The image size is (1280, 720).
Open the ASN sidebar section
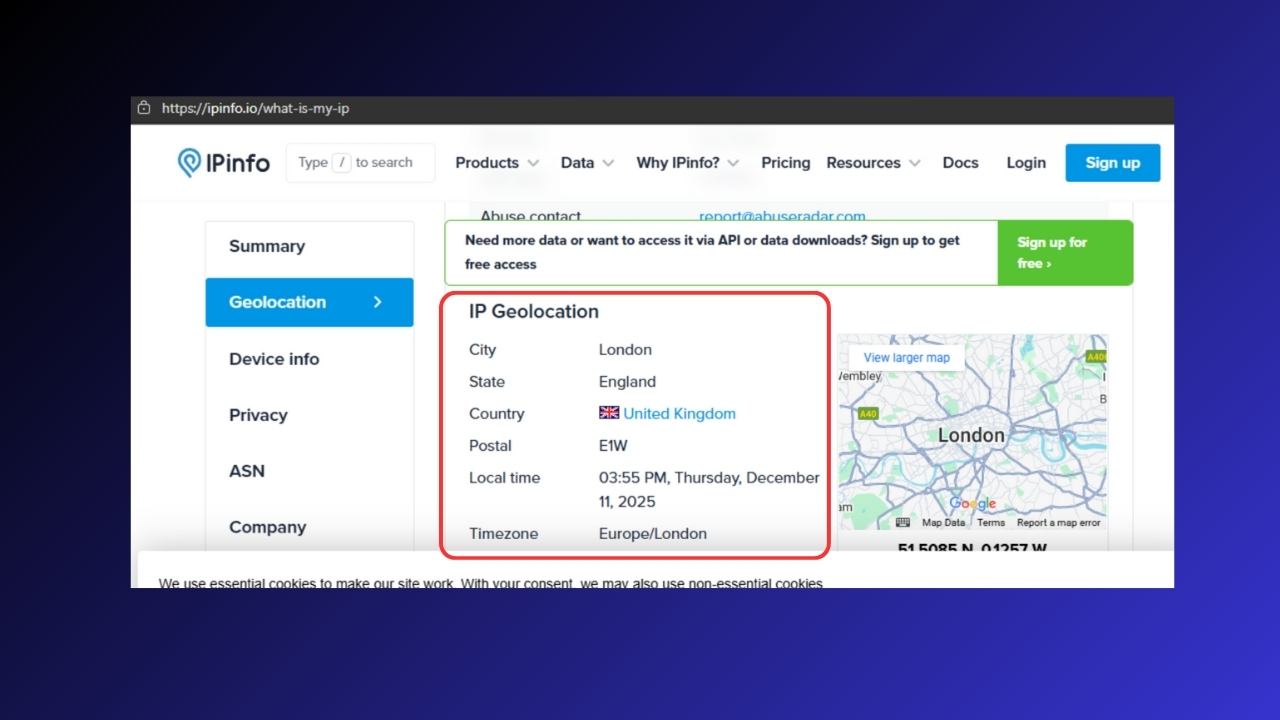click(x=309, y=471)
